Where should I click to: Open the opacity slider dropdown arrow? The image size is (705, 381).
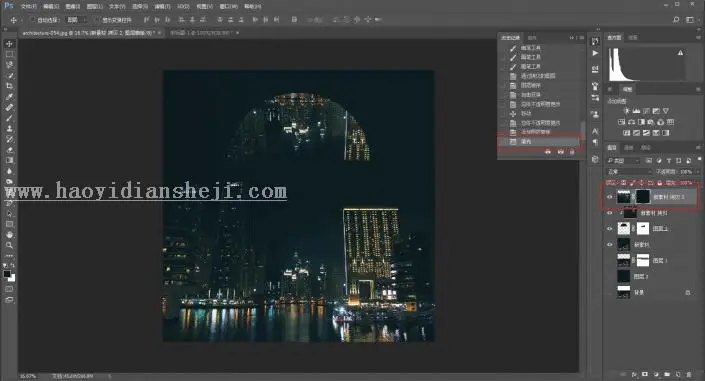point(698,171)
